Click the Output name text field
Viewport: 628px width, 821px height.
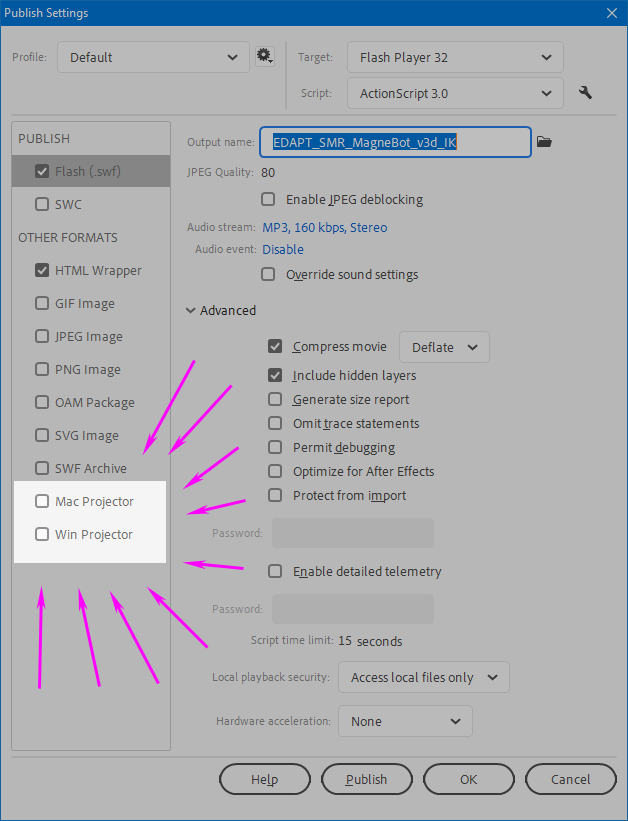tap(395, 142)
